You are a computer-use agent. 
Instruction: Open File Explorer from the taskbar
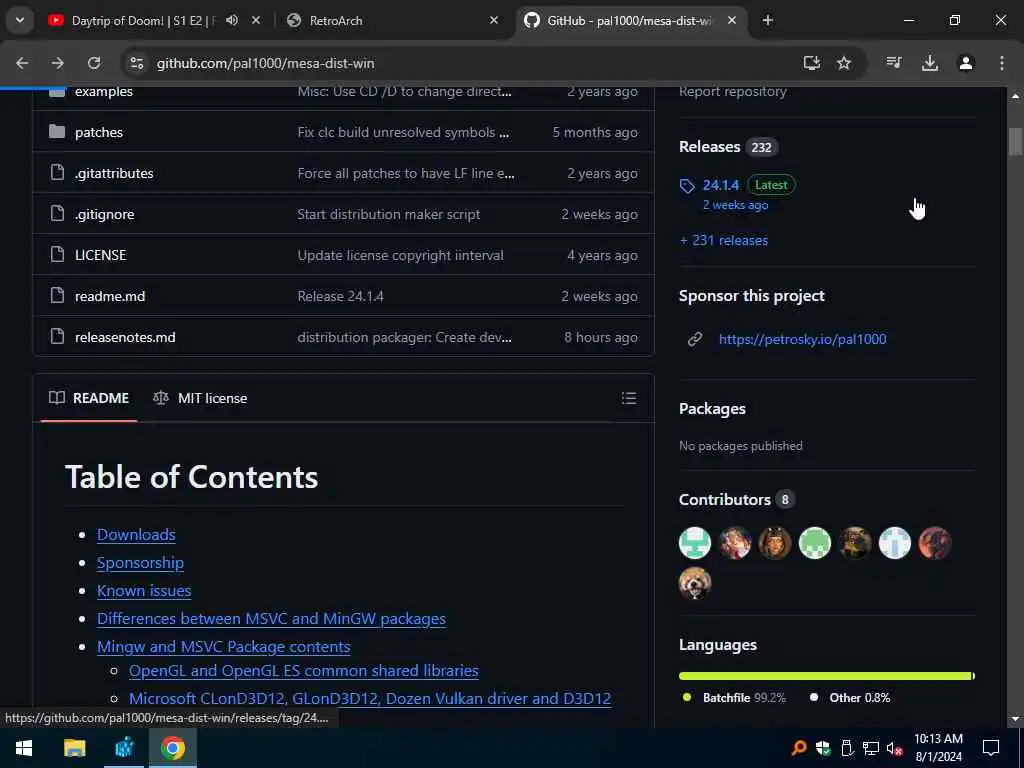pos(74,748)
